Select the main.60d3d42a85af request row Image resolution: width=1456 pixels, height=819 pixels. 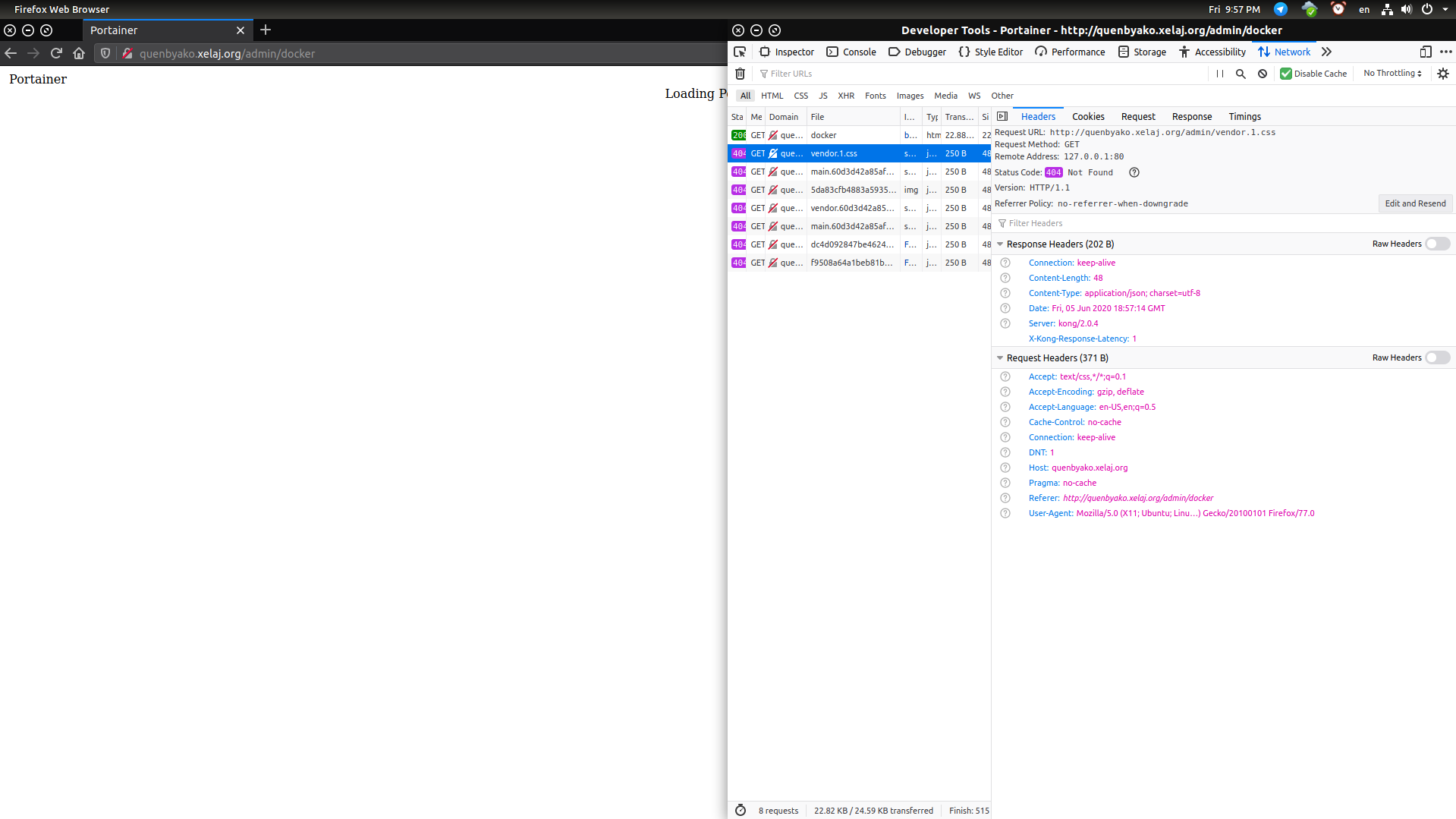852,172
